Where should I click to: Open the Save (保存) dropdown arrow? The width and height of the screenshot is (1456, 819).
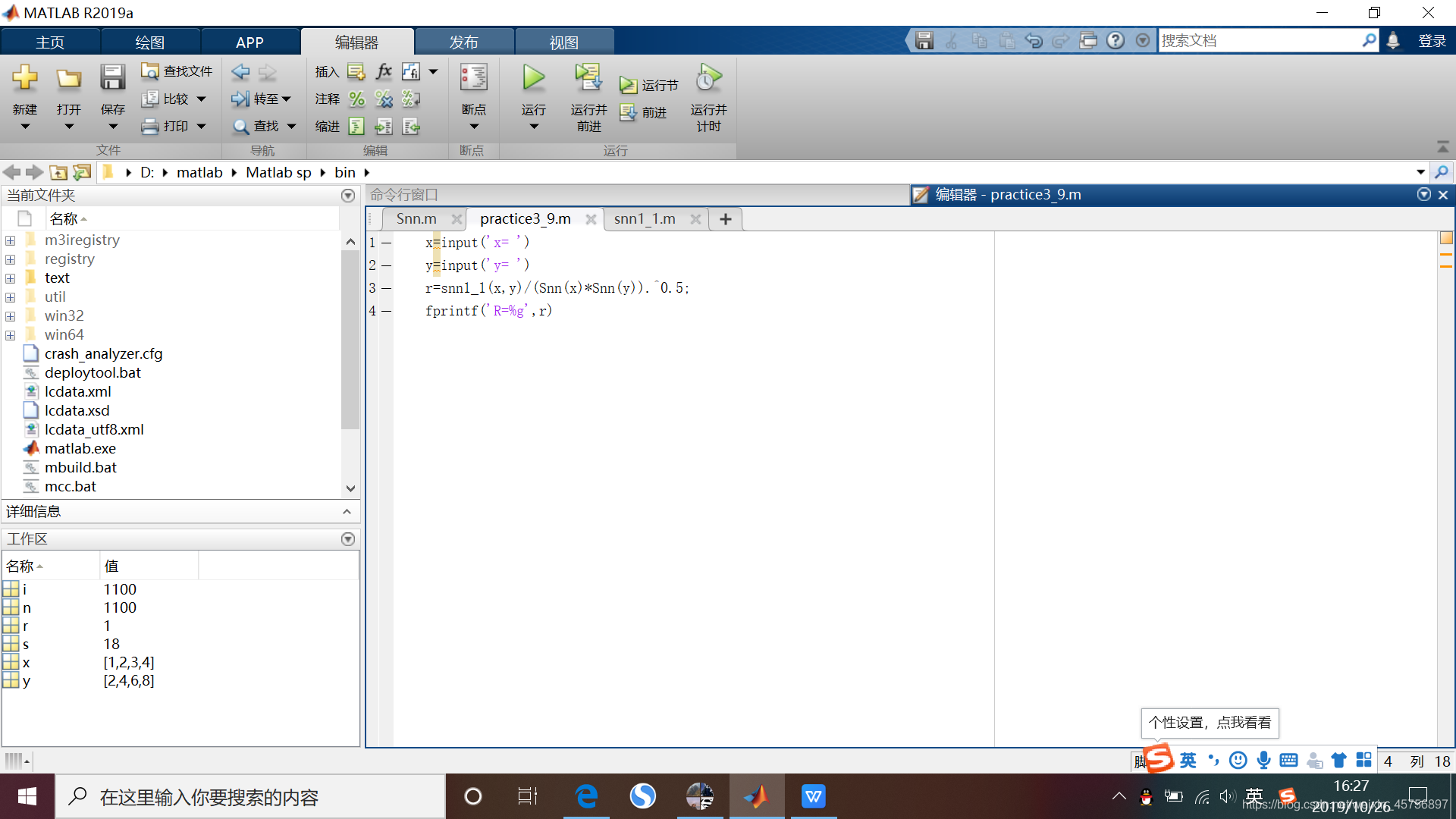[112, 127]
